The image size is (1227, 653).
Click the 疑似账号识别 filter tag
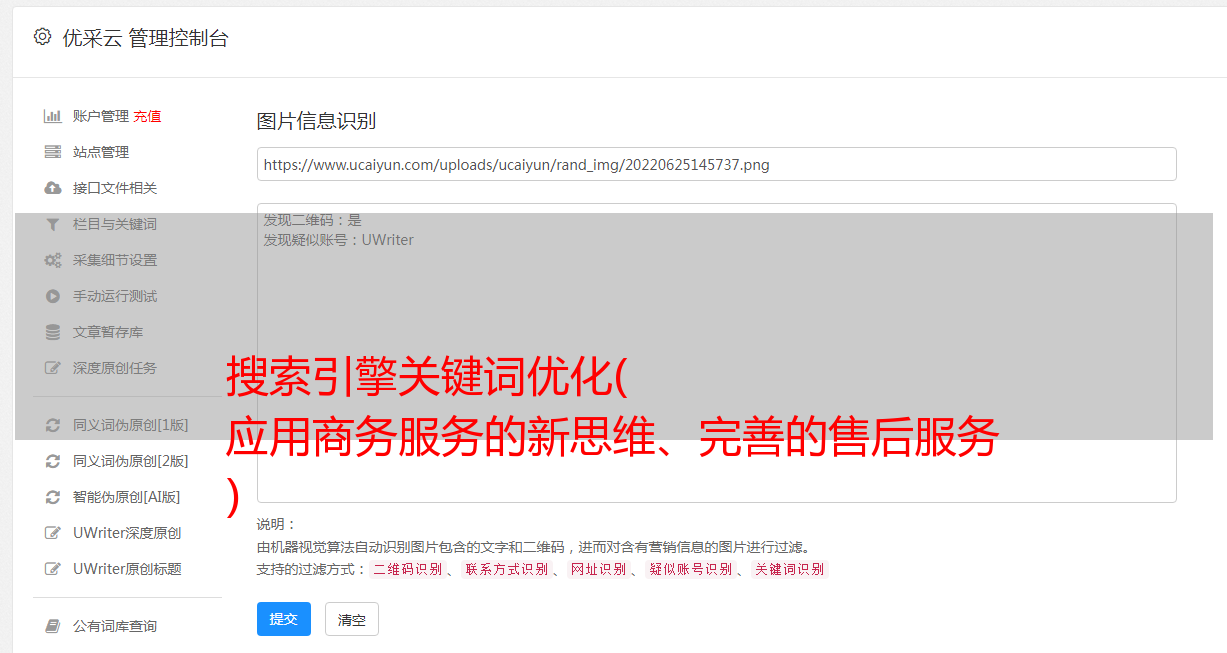(x=691, y=569)
